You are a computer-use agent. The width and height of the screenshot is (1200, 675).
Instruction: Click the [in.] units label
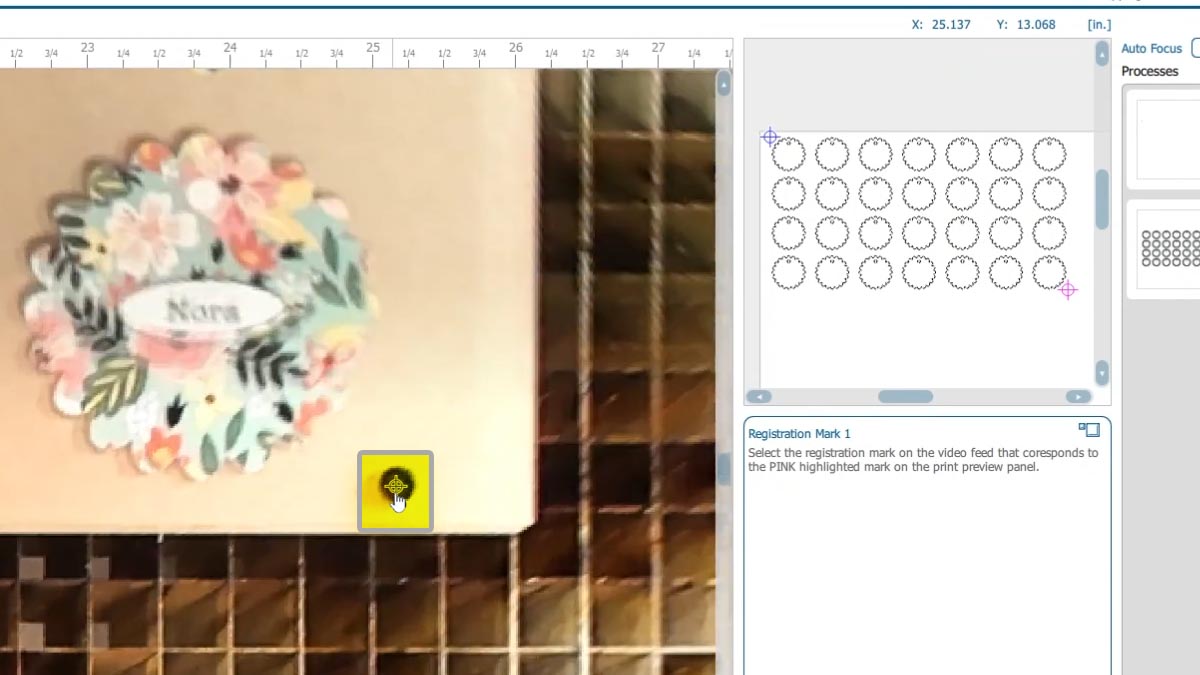pyautogui.click(x=1098, y=25)
